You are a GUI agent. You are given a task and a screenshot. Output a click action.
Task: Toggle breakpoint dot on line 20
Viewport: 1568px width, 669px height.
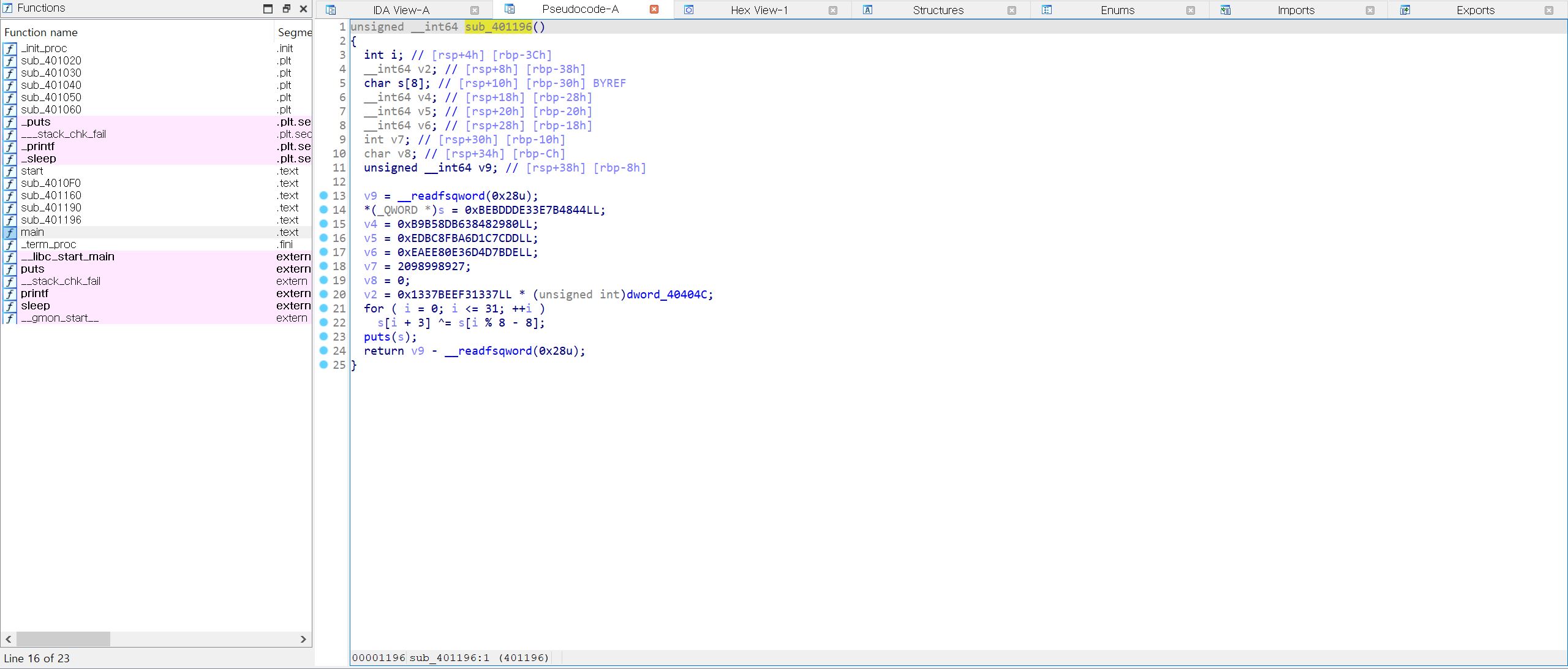323,294
